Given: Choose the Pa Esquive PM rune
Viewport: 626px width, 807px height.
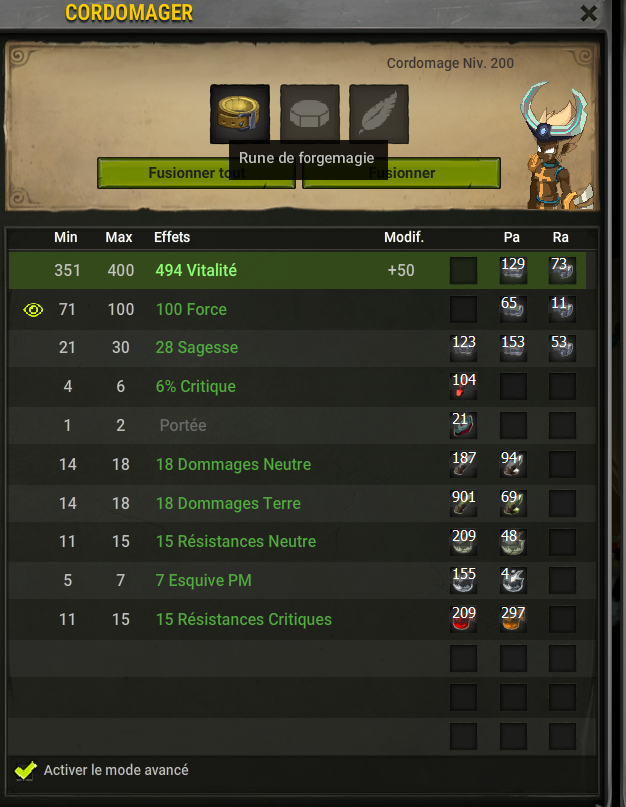Looking at the screenshot, I should (x=513, y=580).
